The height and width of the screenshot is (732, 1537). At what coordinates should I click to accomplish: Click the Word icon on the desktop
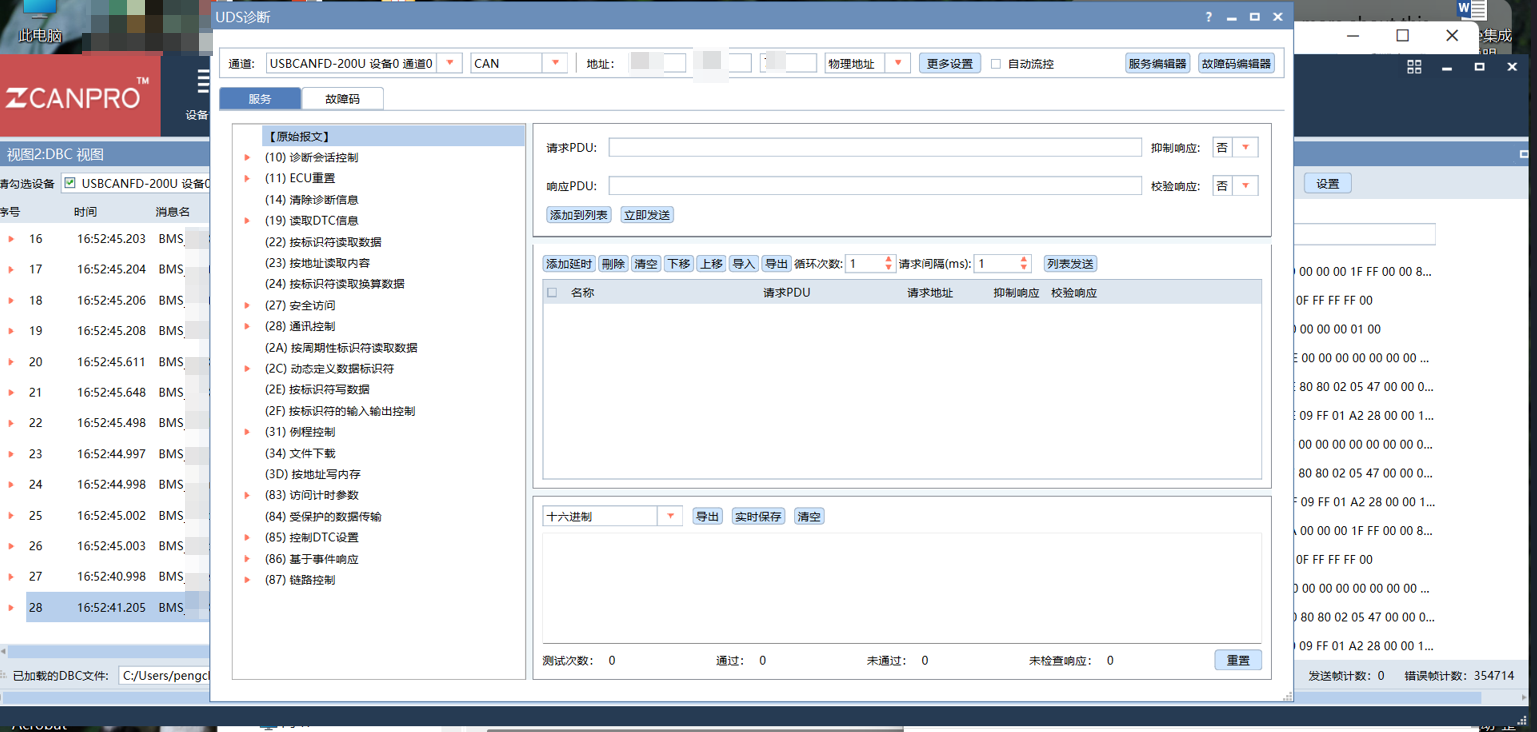tap(1472, 10)
